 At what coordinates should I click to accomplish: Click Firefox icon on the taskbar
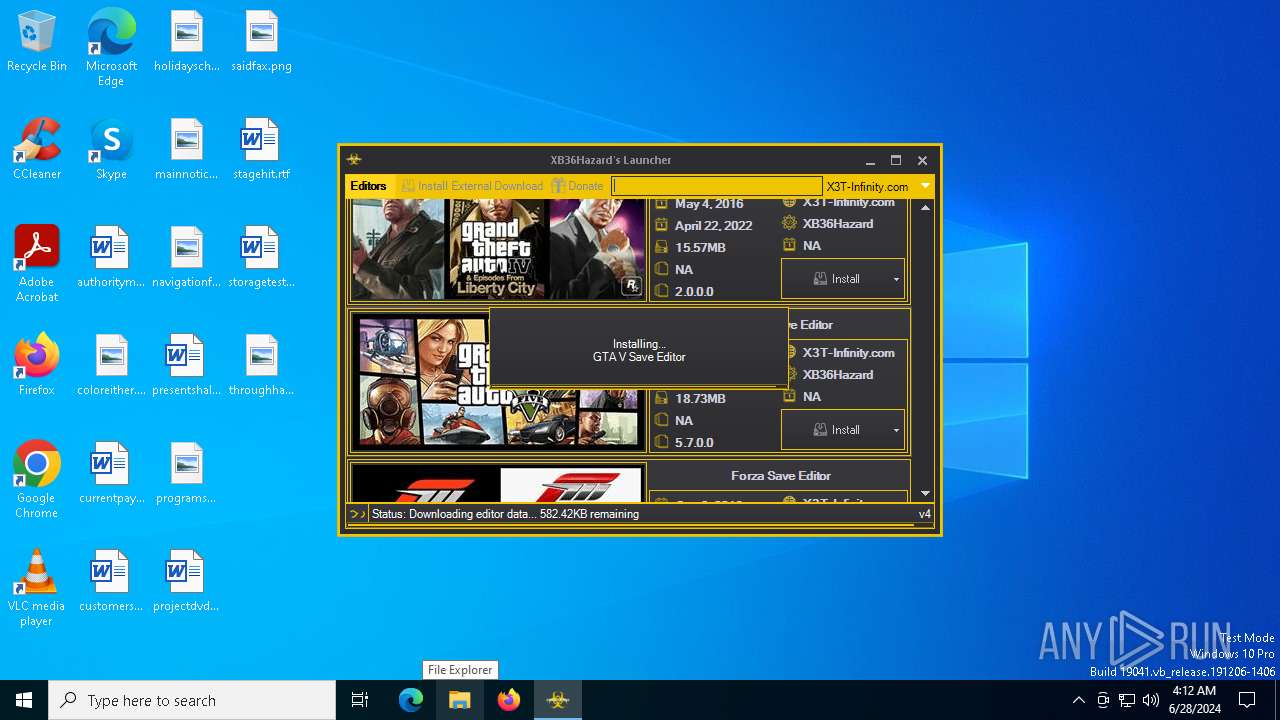(x=509, y=700)
